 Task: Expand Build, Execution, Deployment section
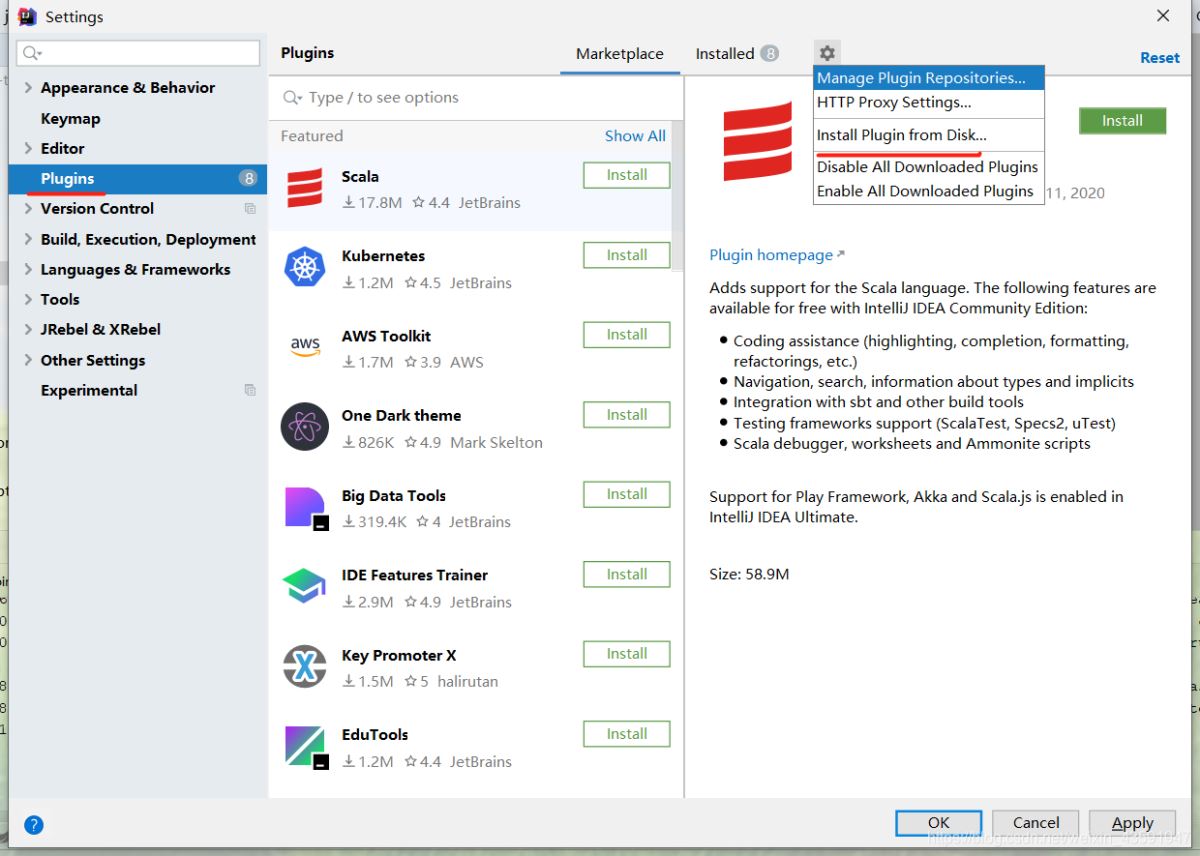click(x=28, y=239)
